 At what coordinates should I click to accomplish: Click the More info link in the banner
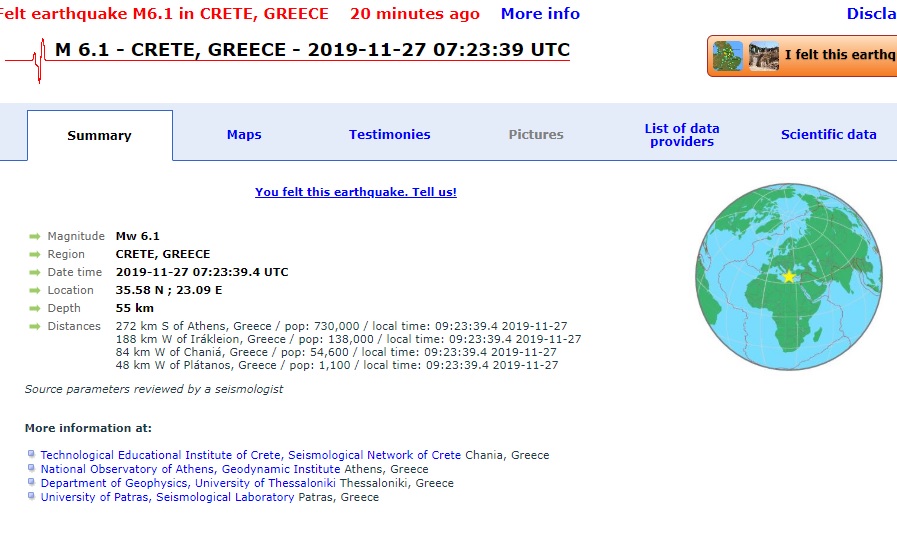point(540,14)
